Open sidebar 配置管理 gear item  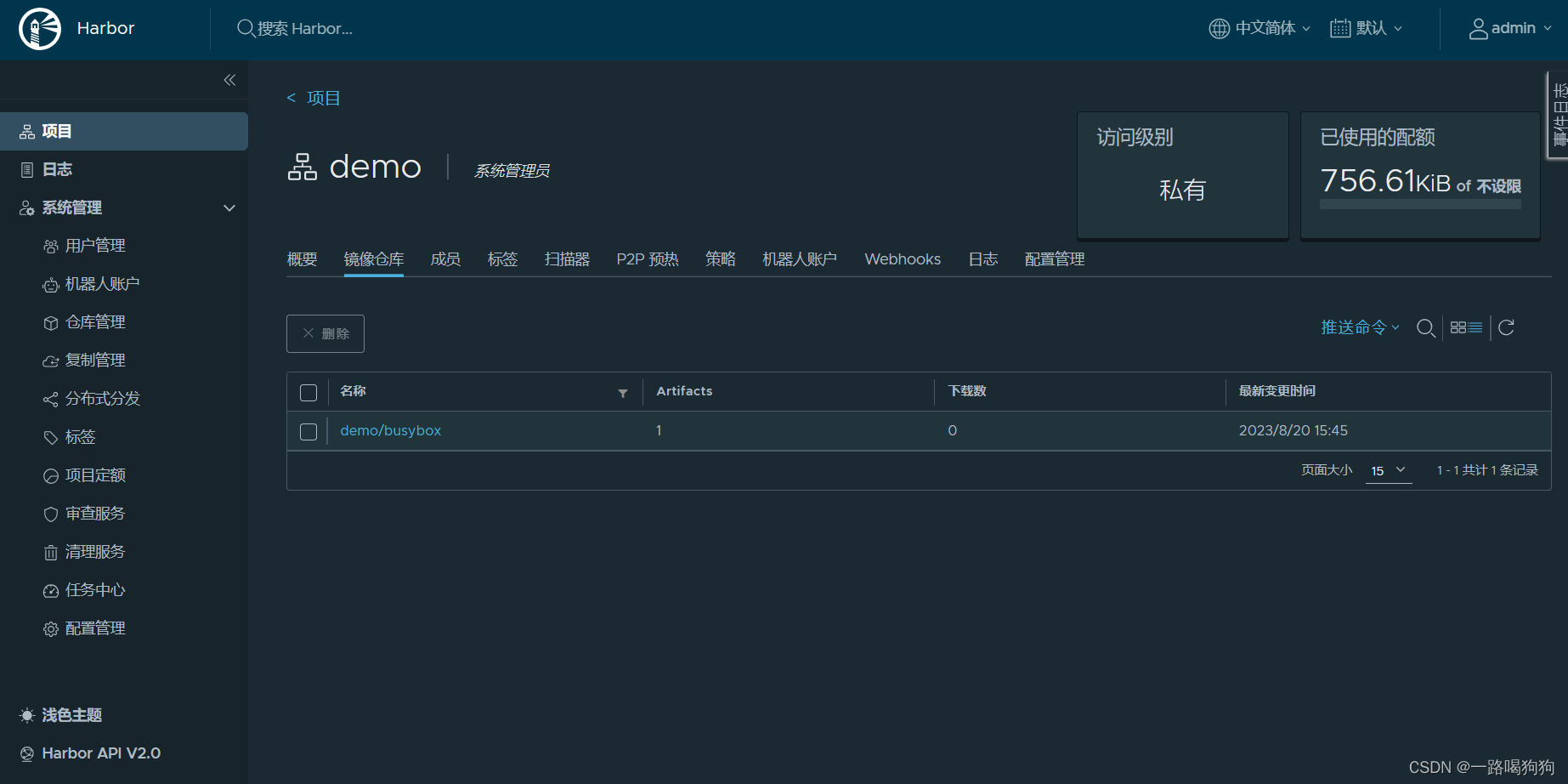click(x=95, y=628)
